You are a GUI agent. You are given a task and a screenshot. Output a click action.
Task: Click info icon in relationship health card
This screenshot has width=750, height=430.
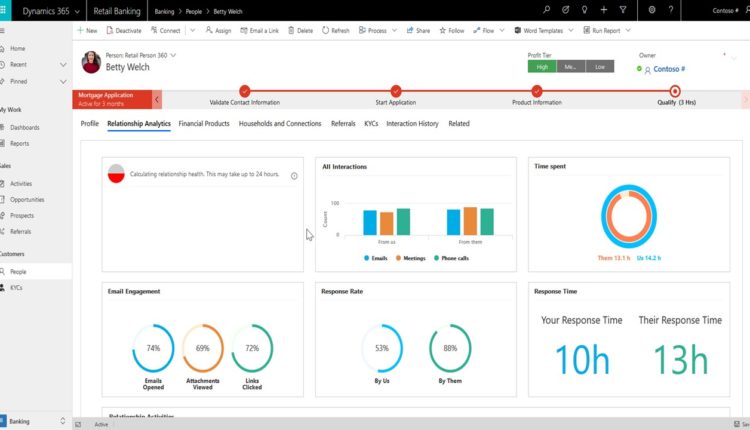[294, 175]
